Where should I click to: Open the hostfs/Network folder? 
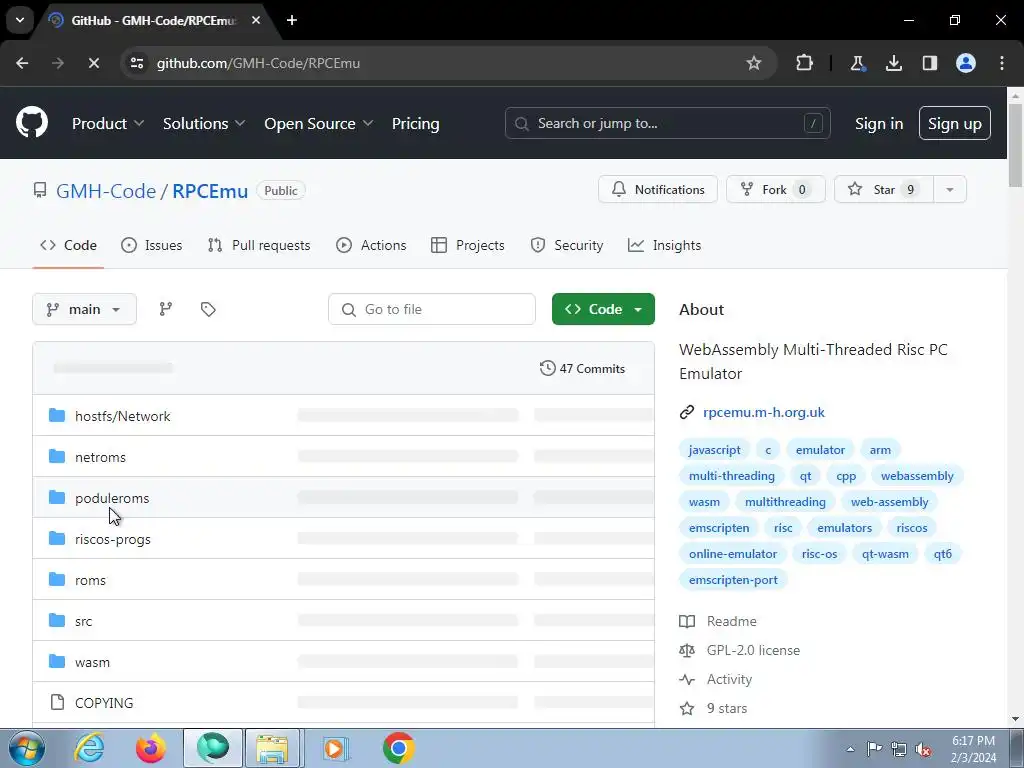pos(122,416)
